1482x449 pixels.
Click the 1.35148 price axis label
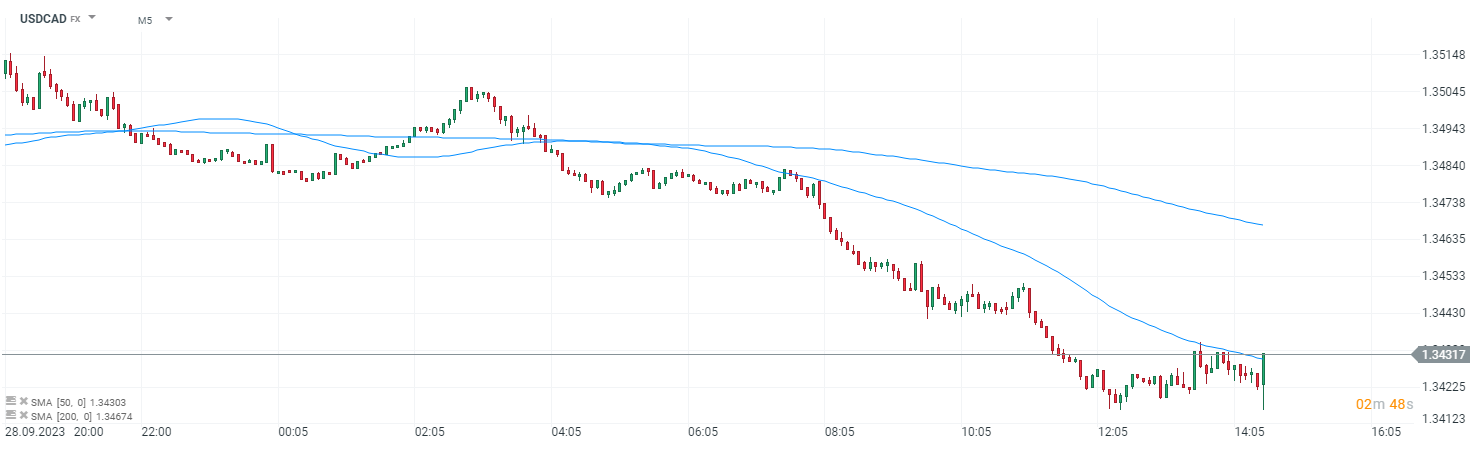pos(1443,55)
